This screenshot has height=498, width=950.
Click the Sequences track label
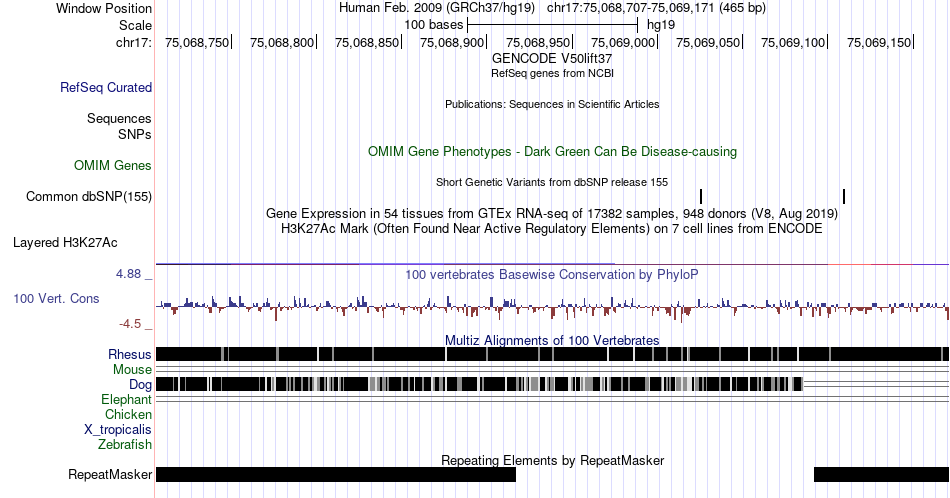(119, 119)
